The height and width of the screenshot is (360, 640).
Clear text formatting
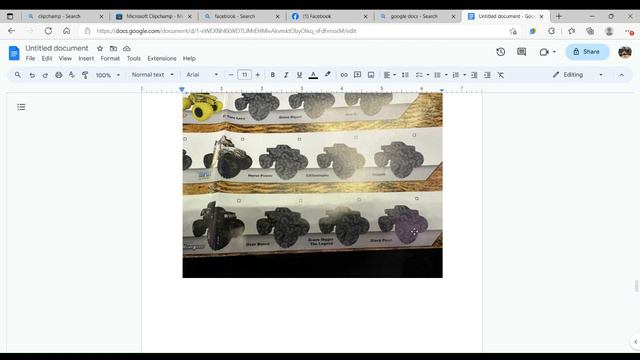(501, 75)
